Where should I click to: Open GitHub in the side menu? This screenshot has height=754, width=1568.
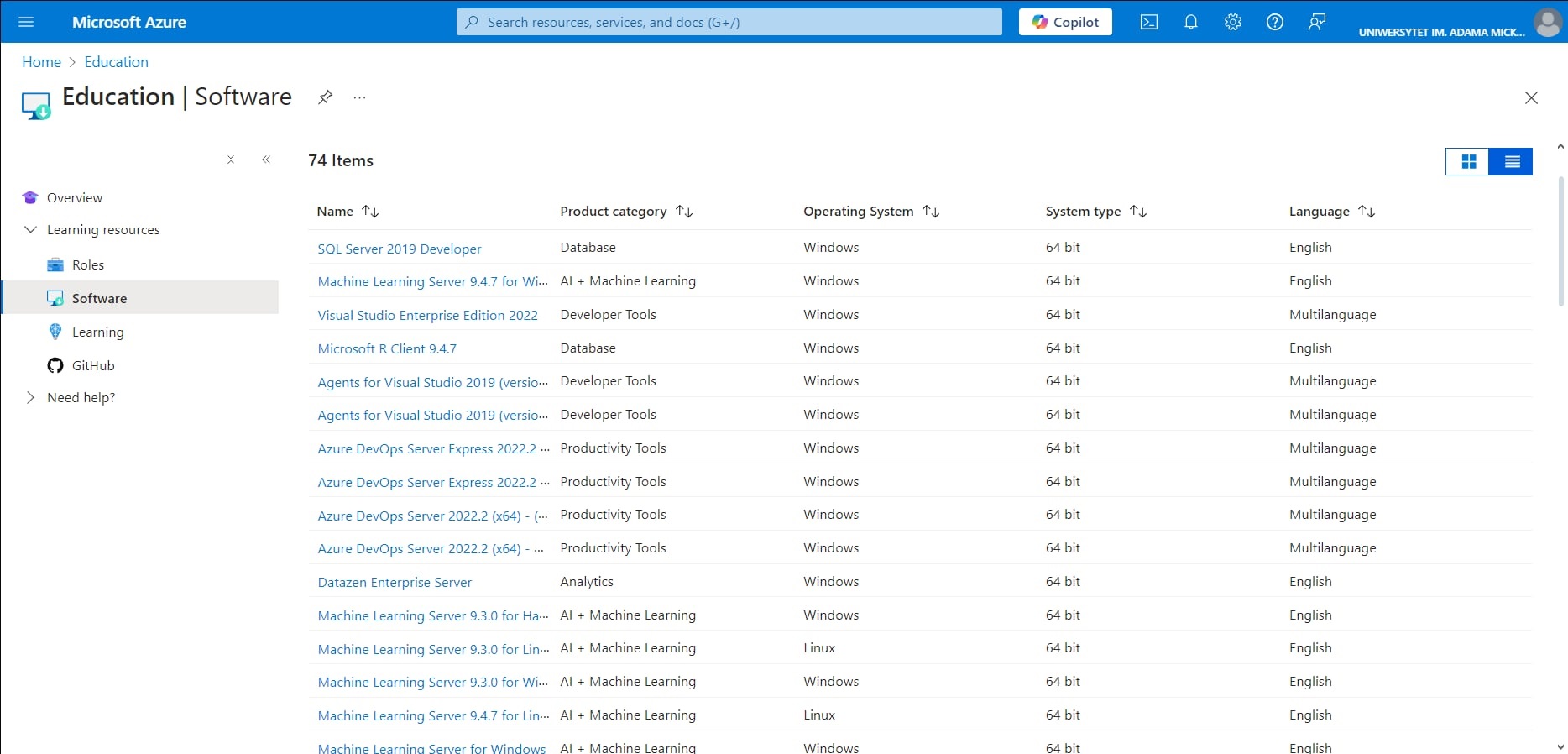pos(93,365)
